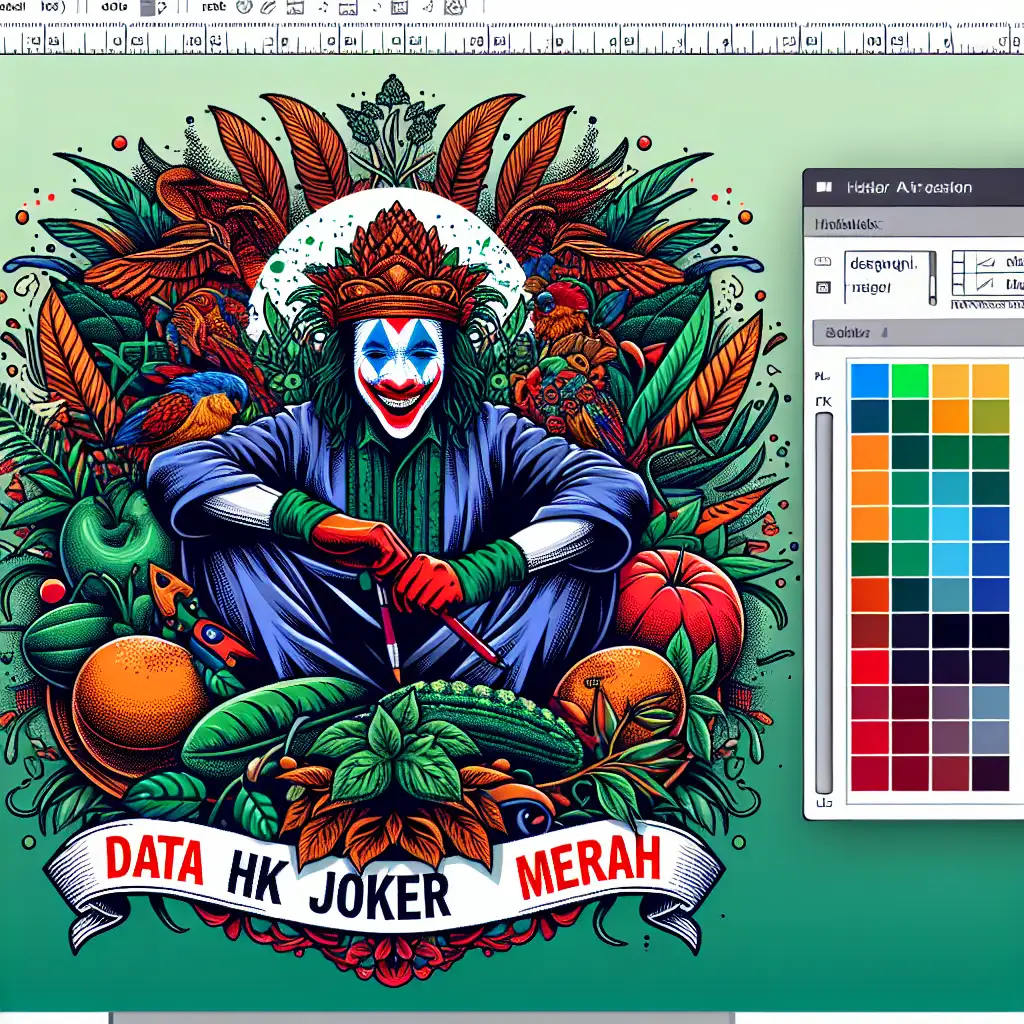Screen dimensions: 1024x1024
Task: Click the horizontal scrollbar below the canvas
Action: 421,1018
